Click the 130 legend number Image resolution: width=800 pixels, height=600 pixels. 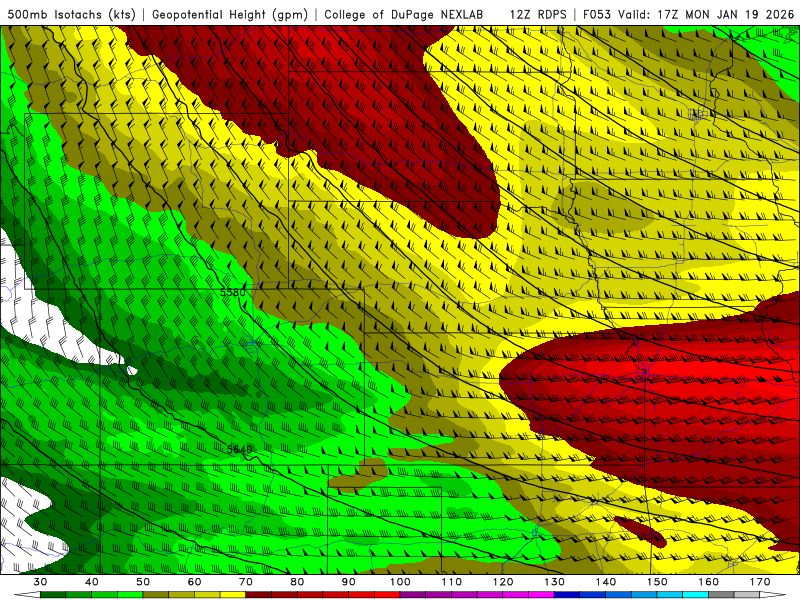(554, 582)
